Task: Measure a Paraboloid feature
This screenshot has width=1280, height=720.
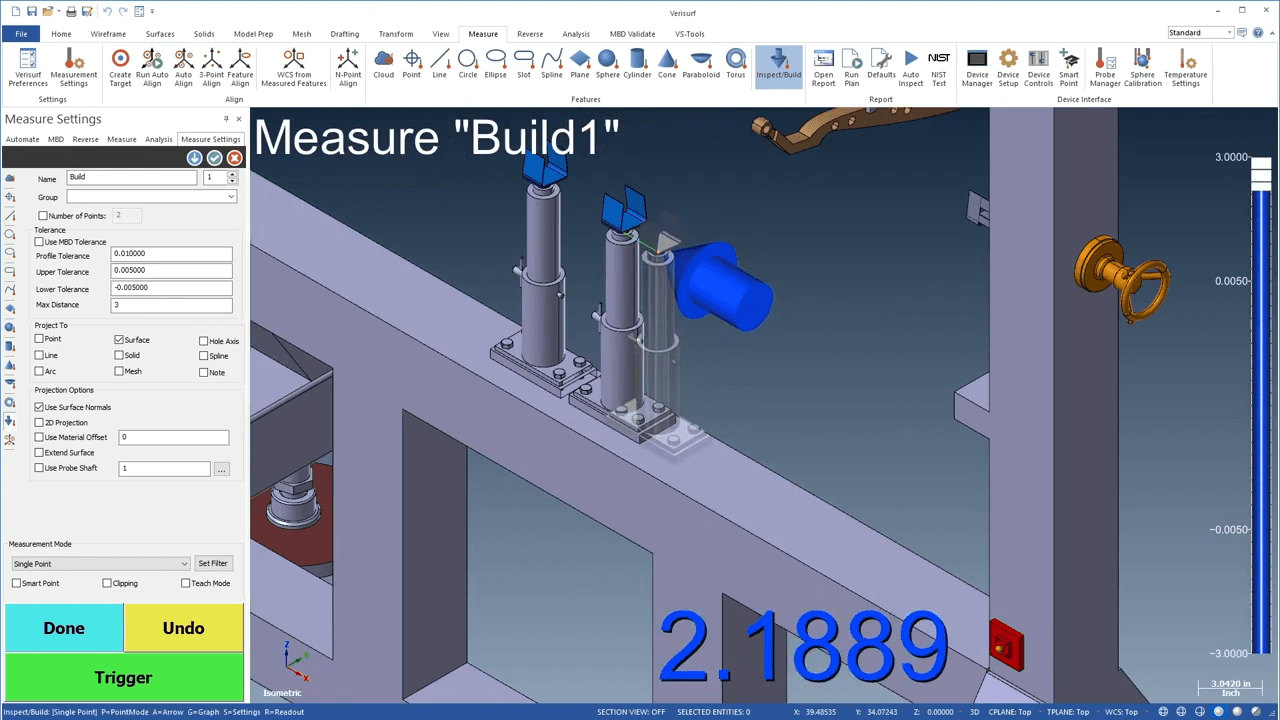Action: [x=701, y=64]
